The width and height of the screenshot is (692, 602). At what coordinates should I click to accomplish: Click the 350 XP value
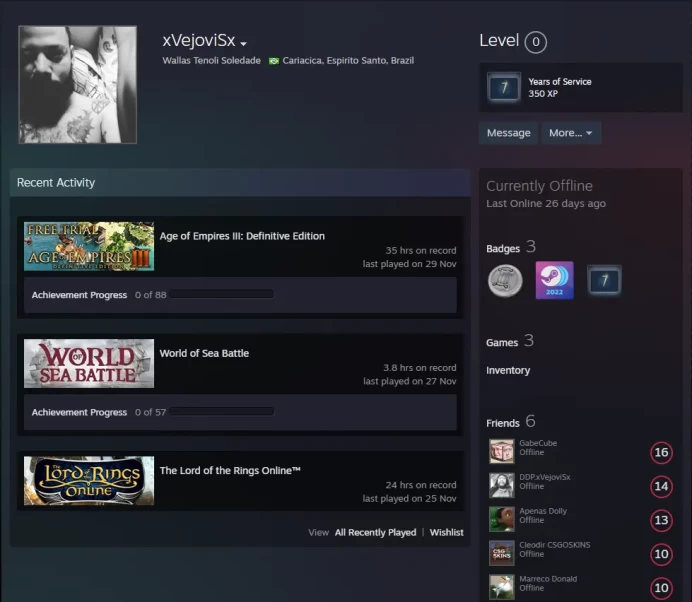pos(543,94)
